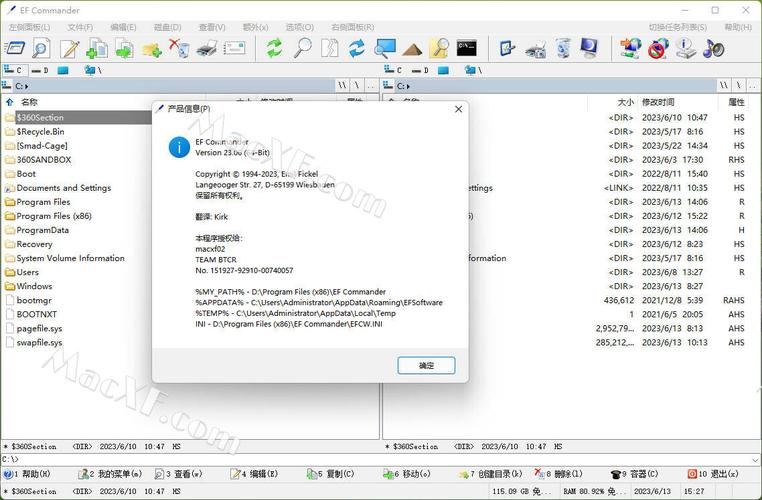Click the edit file pencil icon
This screenshot has width=762, height=500.
point(69,49)
